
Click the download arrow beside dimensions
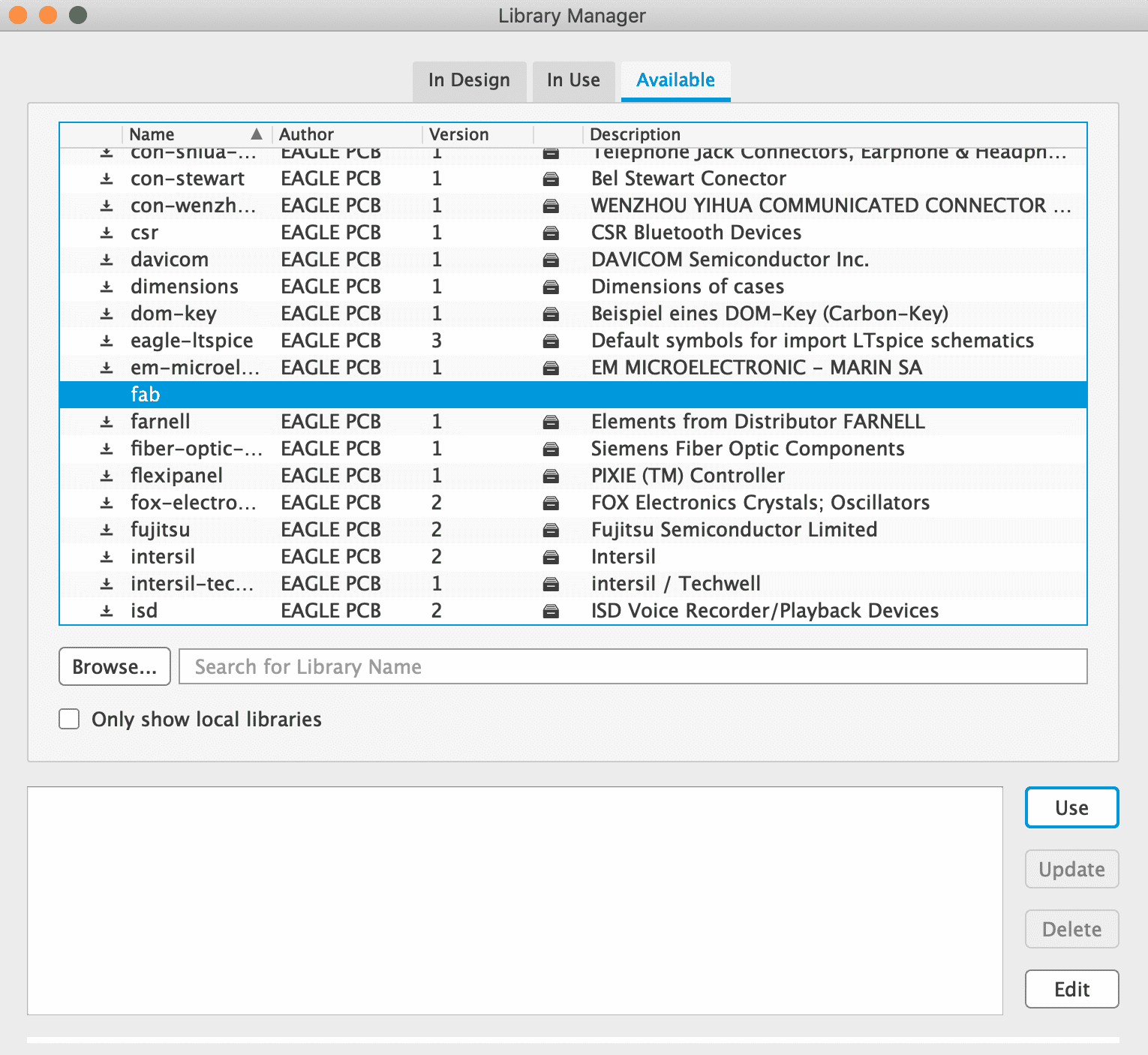[107, 287]
